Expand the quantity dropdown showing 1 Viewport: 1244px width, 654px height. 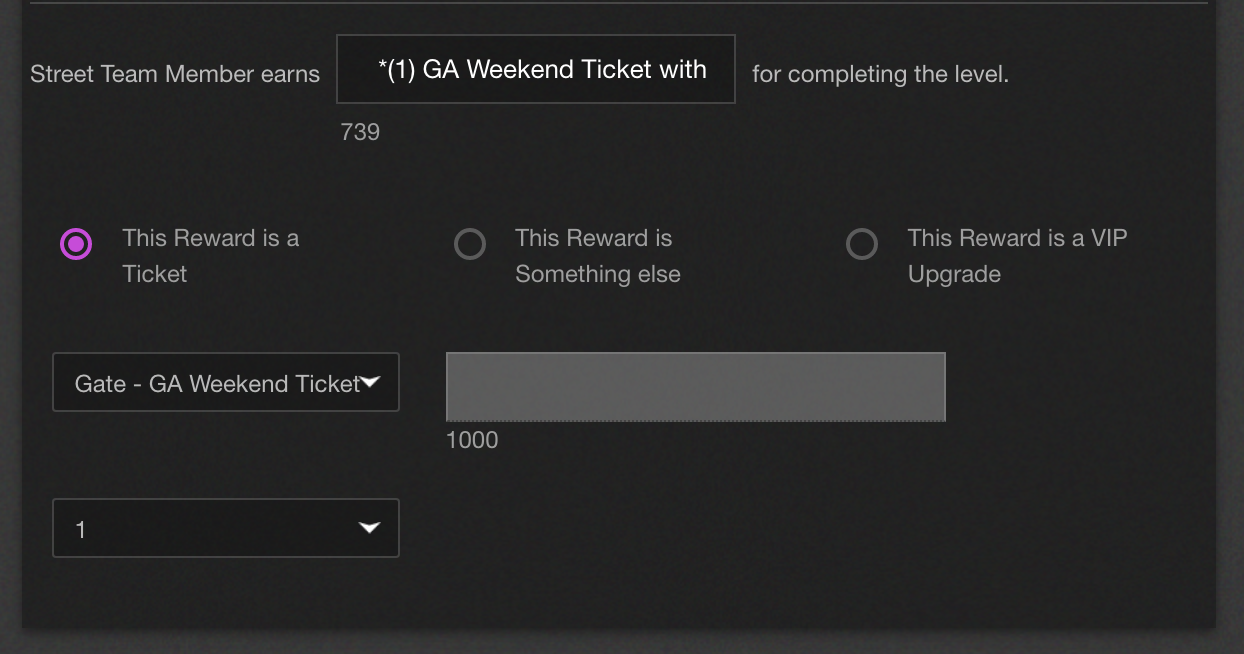point(226,528)
